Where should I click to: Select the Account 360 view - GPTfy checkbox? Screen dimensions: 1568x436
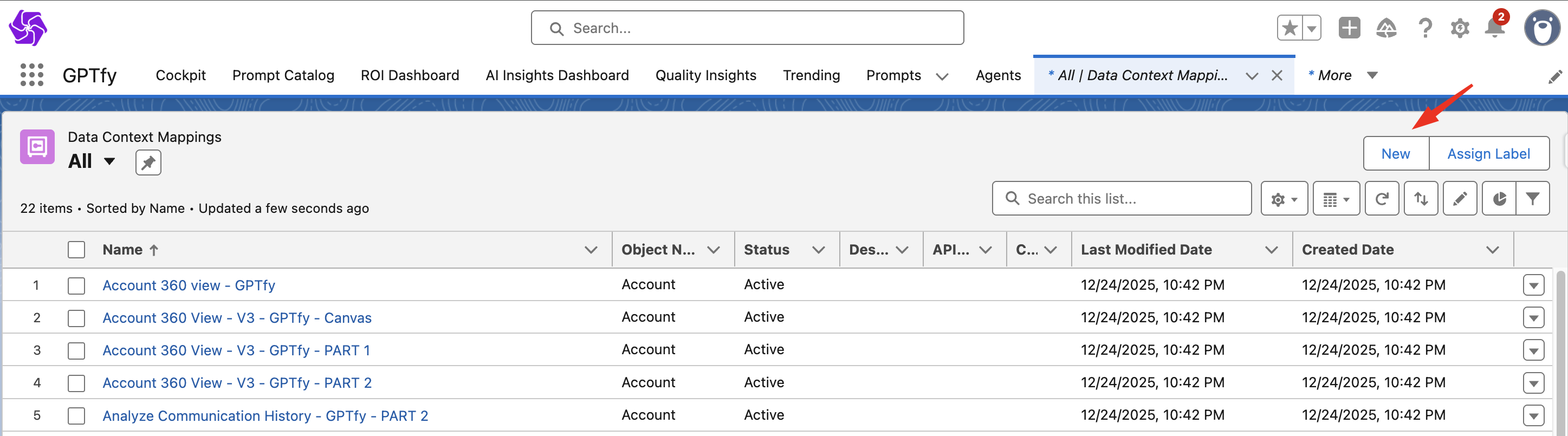(76, 286)
